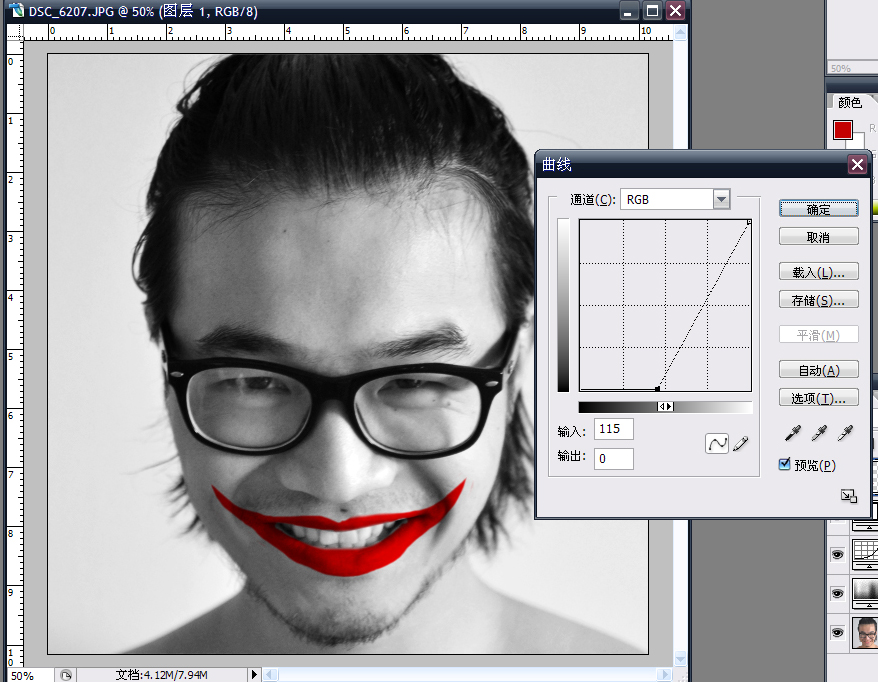Screen dimensions: 878x682
Task: Minimize the DSC_6207.JPG document window
Action: (628, 11)
